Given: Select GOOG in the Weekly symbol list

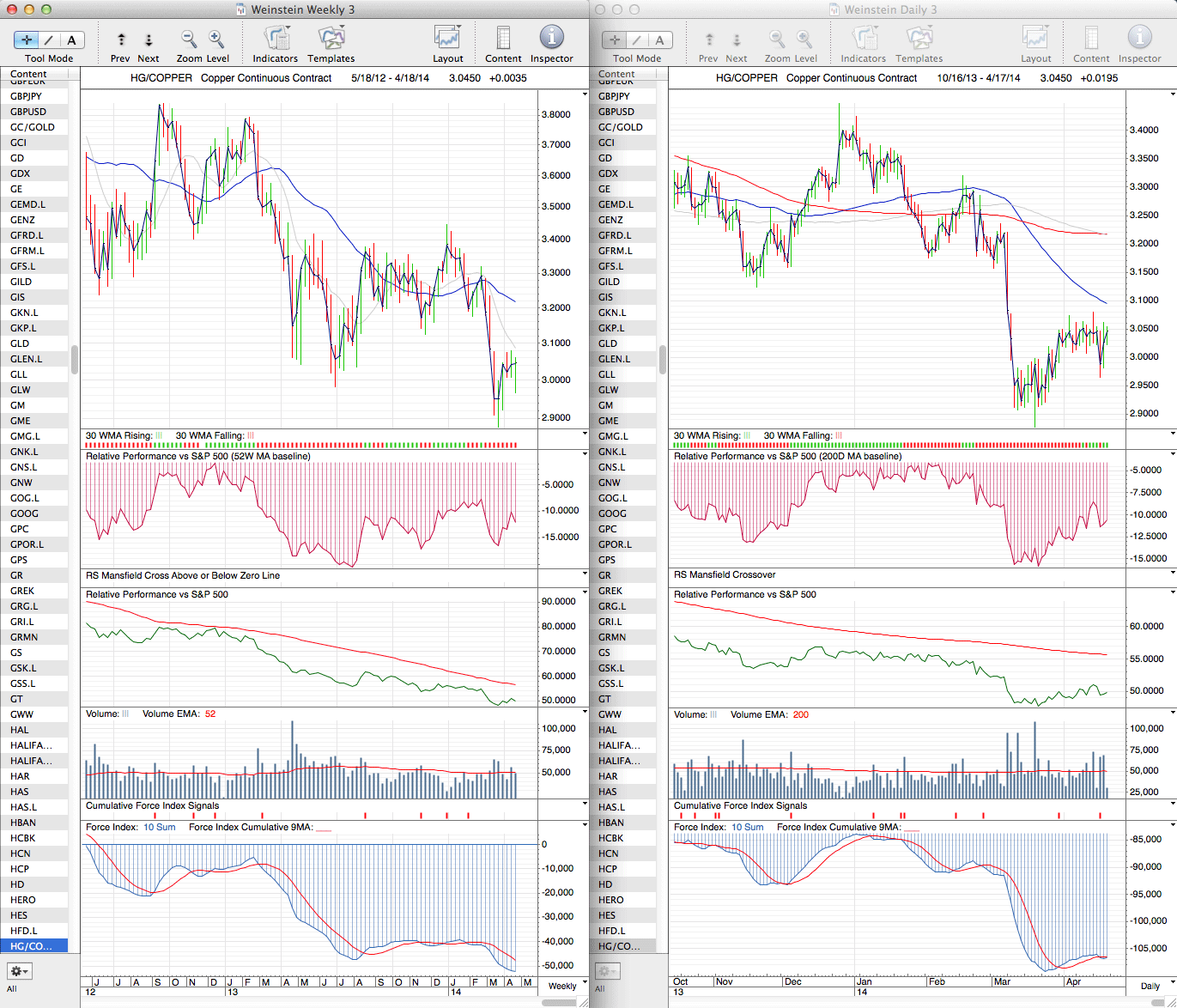Looking at the screenshot, I should coord(24,513).
